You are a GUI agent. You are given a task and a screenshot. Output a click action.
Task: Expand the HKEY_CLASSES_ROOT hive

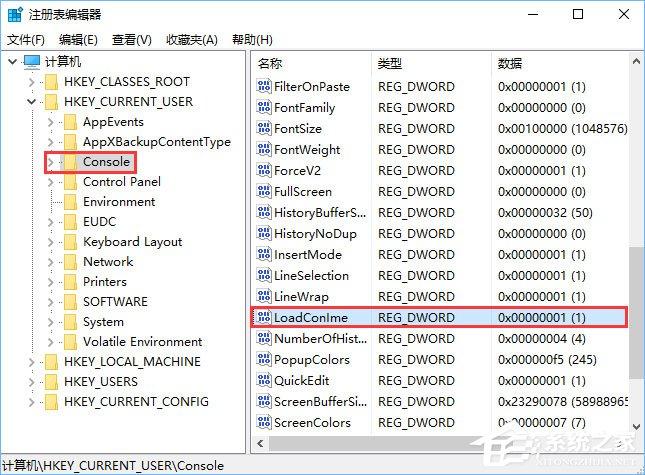31,82
